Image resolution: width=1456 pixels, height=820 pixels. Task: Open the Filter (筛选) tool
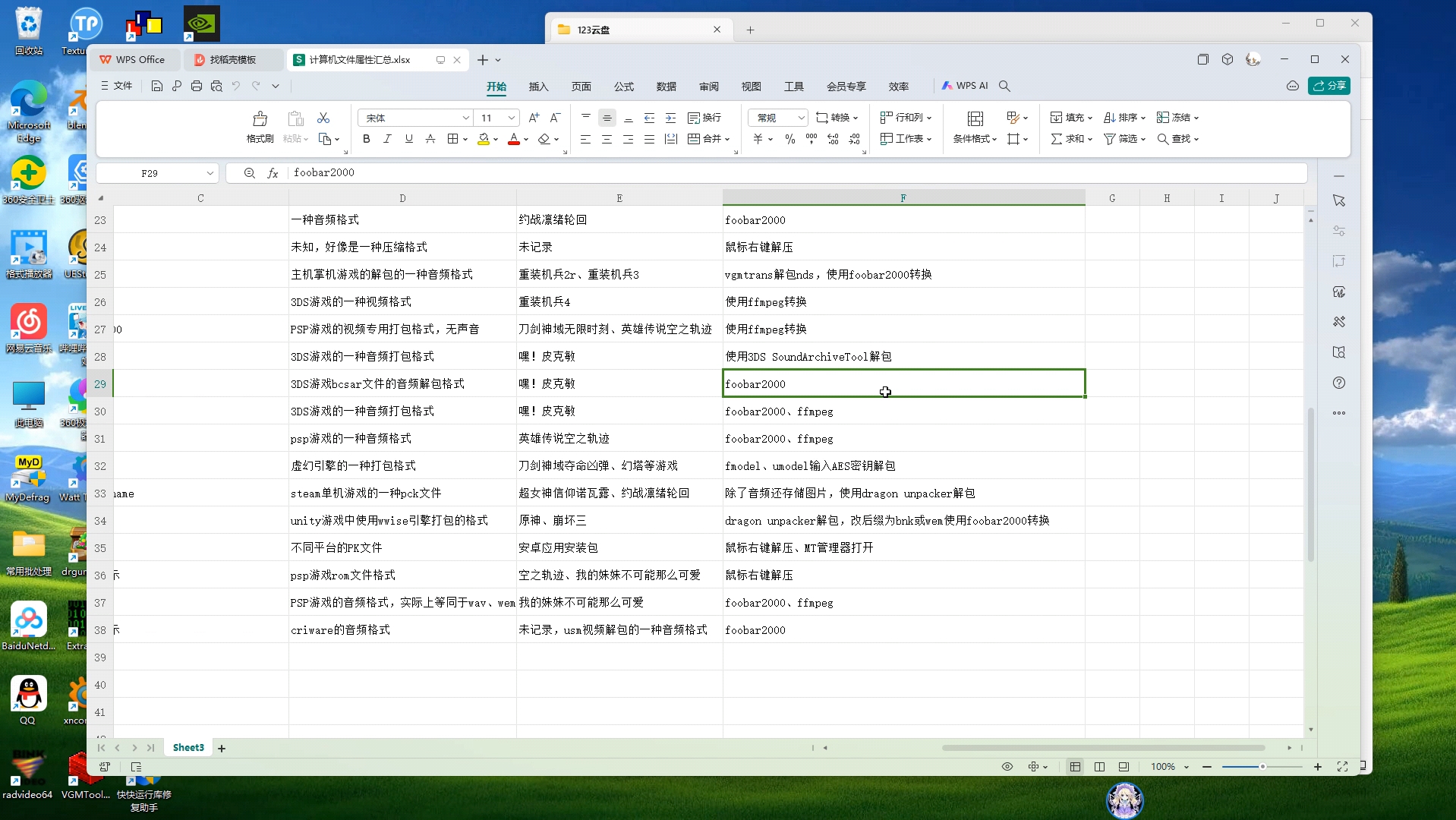point(1124,139)
